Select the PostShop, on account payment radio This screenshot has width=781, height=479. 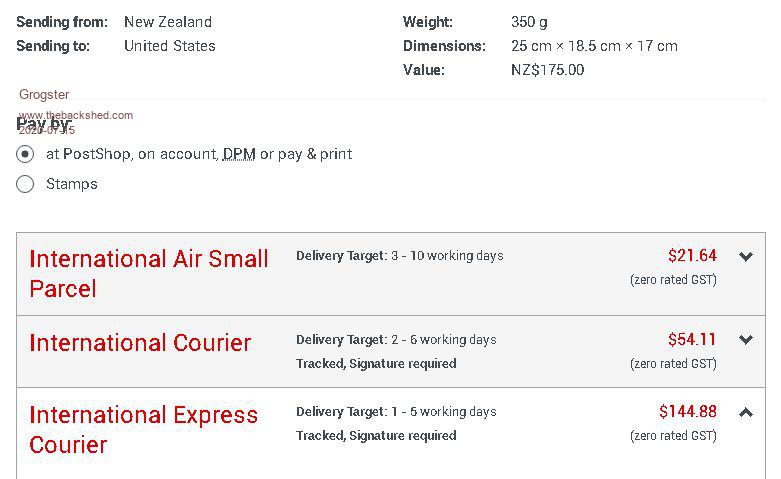(x=26, y=155)
